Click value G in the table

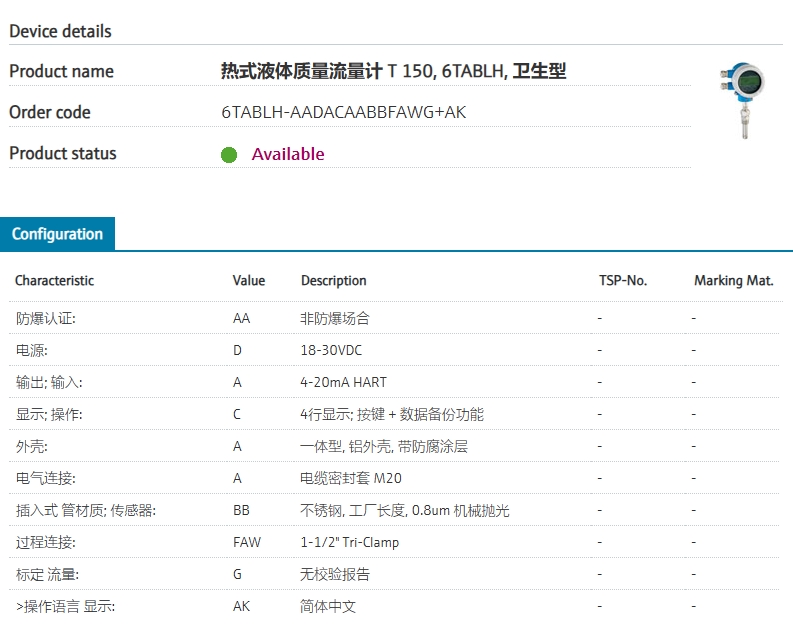237,574
